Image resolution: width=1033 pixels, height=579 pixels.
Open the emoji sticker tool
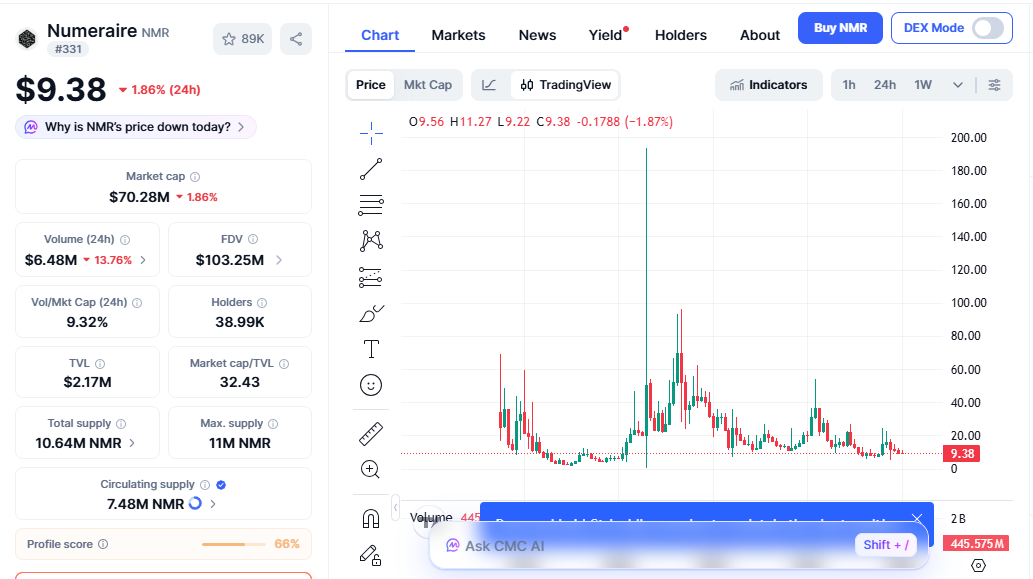click(371, 385)
